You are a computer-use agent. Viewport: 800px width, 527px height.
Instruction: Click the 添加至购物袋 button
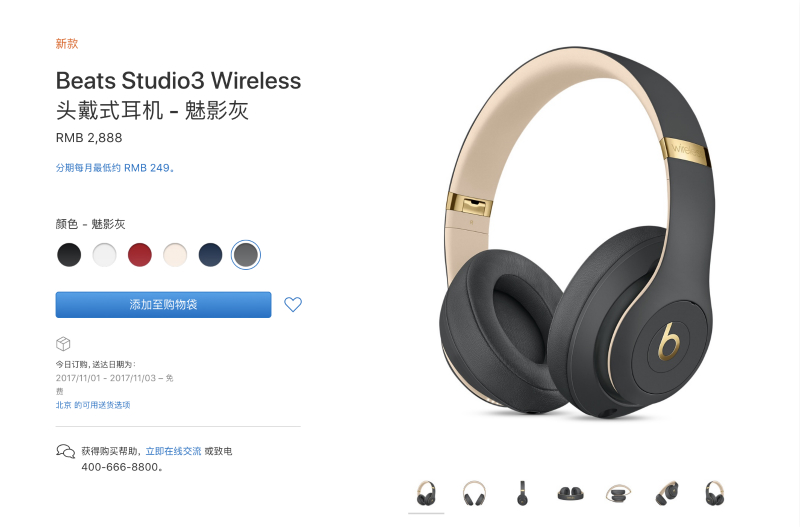(163, 305)
